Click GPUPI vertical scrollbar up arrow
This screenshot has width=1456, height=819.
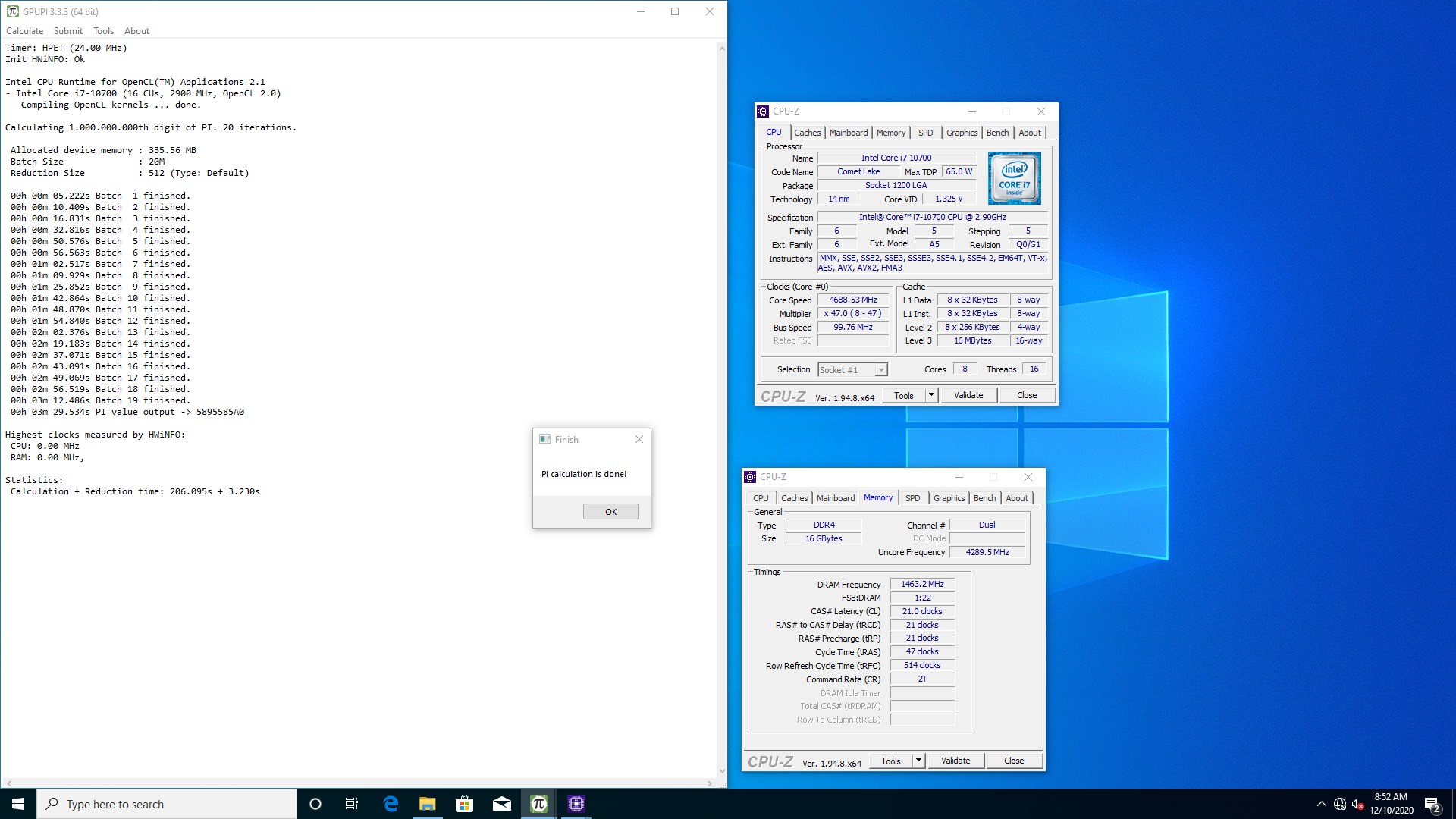click(x=721, y=48)
